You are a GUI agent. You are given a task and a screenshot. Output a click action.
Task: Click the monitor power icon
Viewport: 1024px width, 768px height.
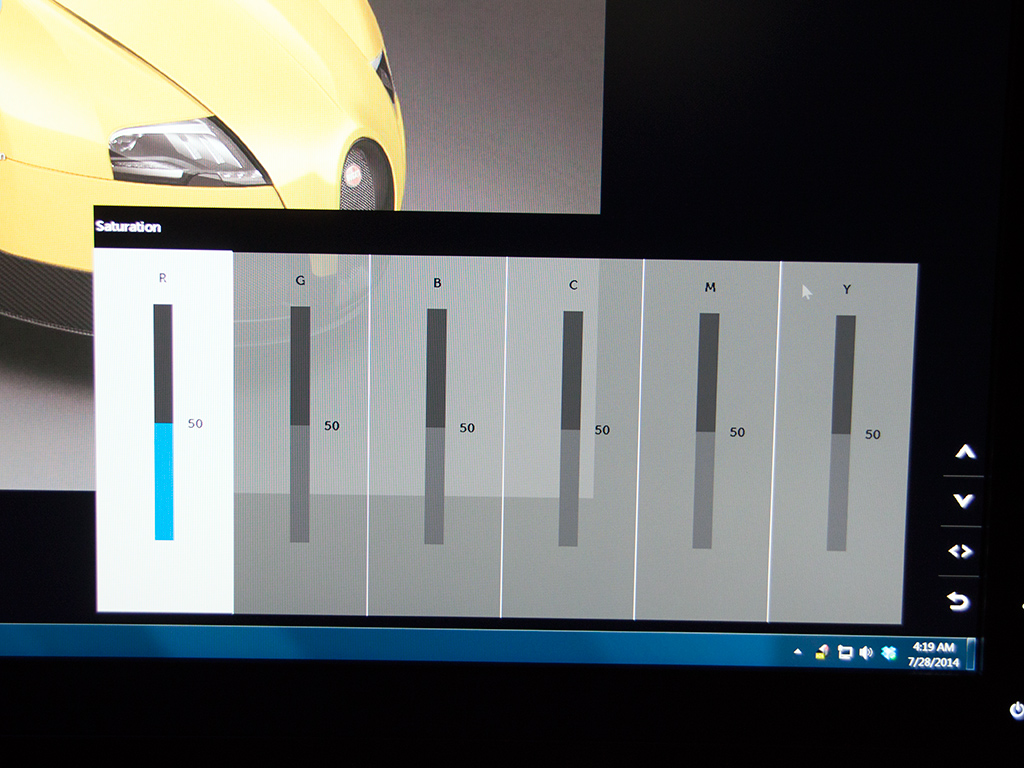tap(1016, 709)
